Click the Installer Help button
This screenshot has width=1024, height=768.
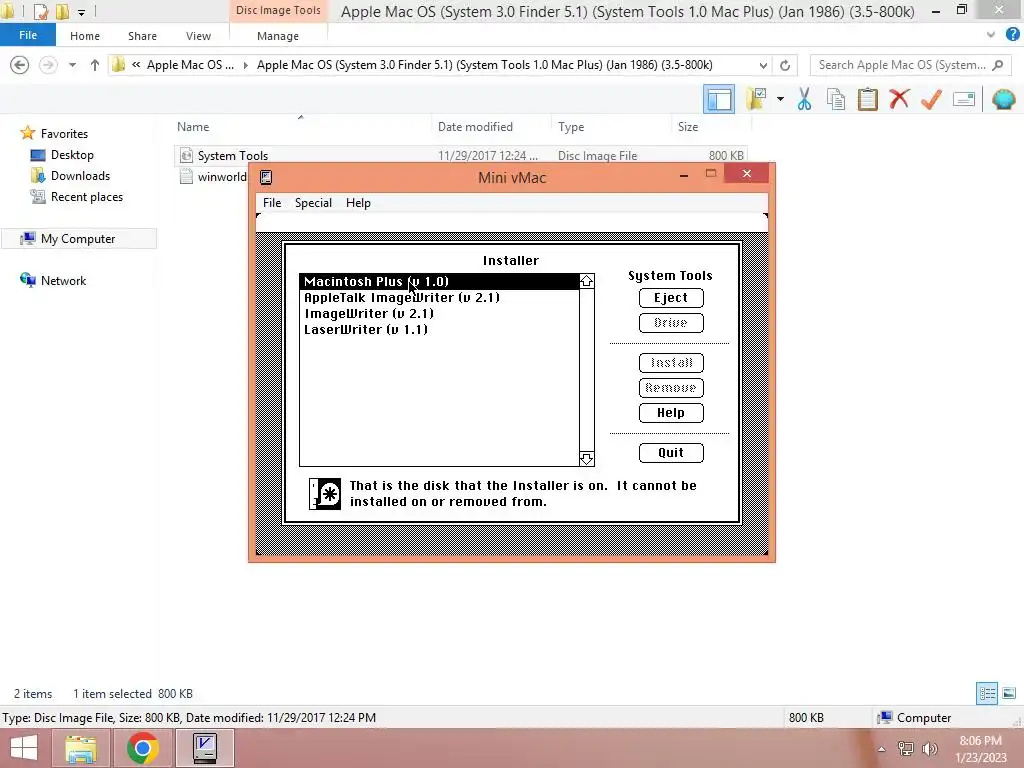671,413
